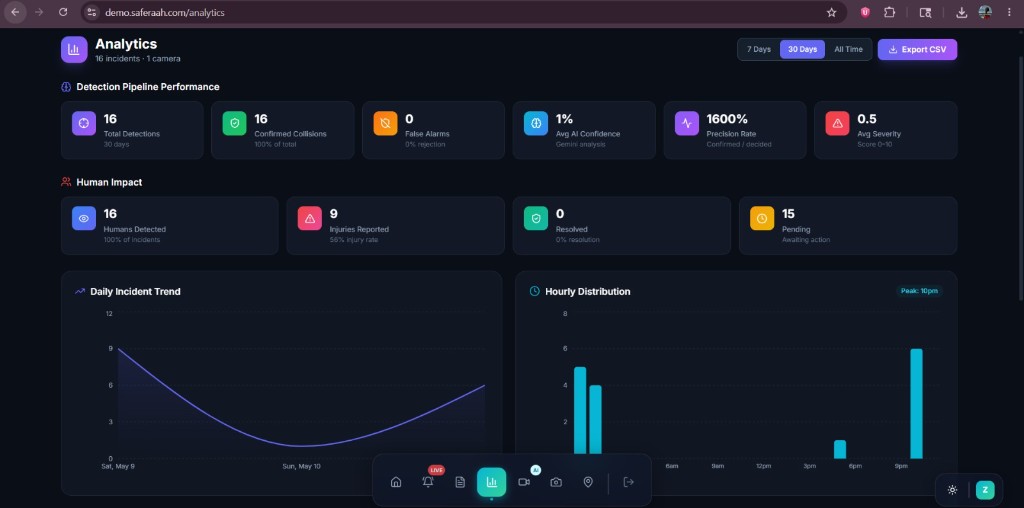Click the Confirmed Collisions shield icon
Image resolution: width=1024 pixels, height=508 pixels.
pos(234,123)
